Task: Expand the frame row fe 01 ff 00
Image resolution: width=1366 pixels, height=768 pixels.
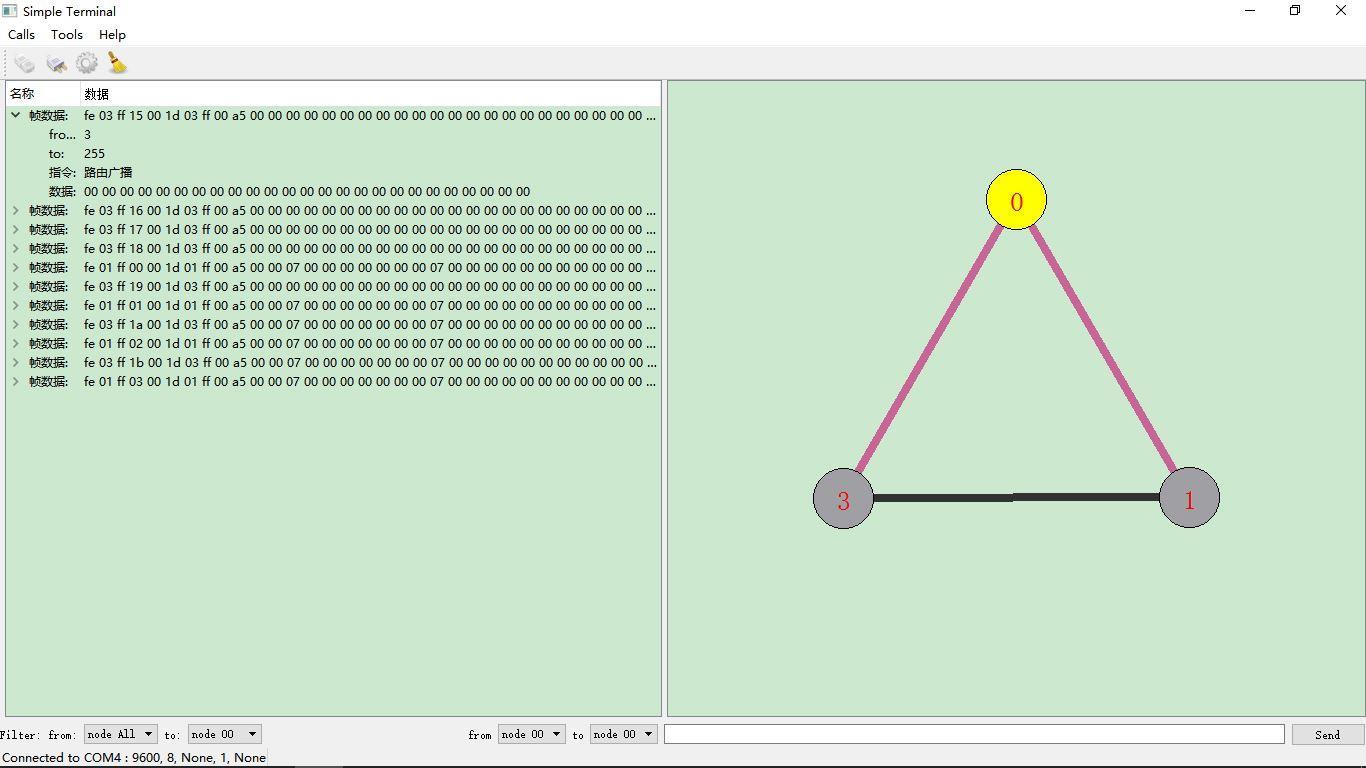Action: [x=15, y=267]
